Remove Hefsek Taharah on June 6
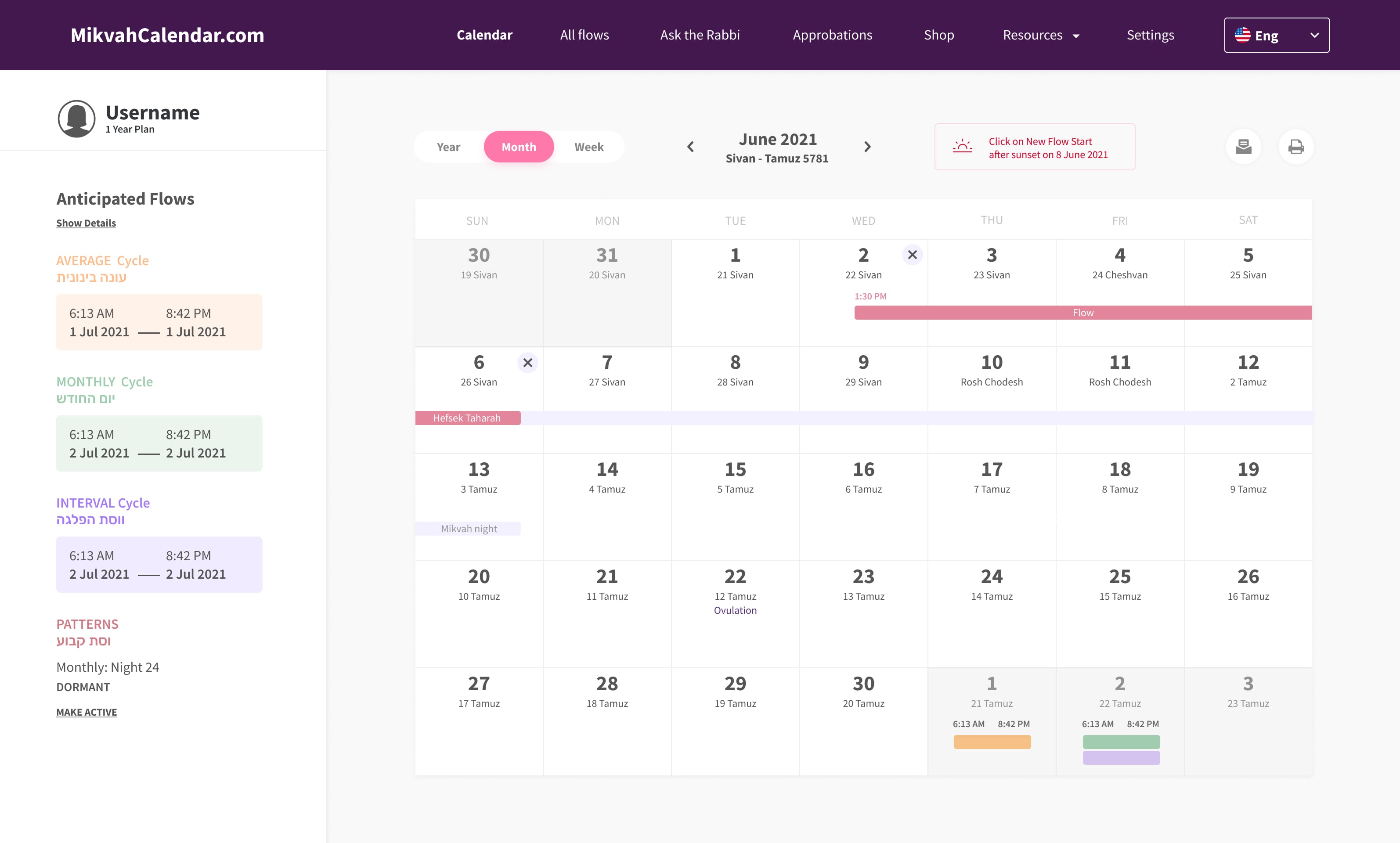The height and width of the screenshot is (843, 1400). pos(527,362)
